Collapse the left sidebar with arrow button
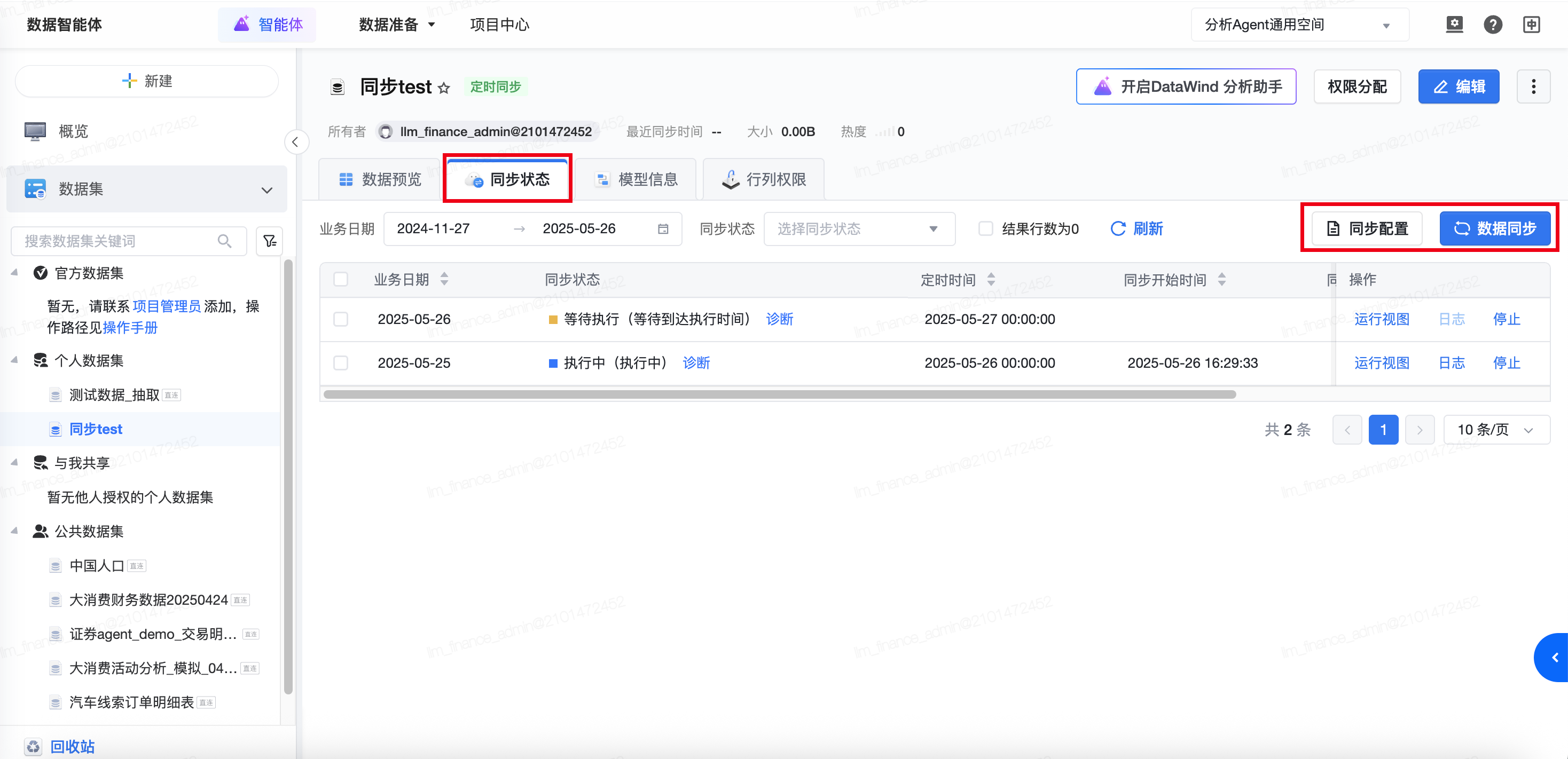The height and width of the screenshot is (759, 1568). (296, 143)
